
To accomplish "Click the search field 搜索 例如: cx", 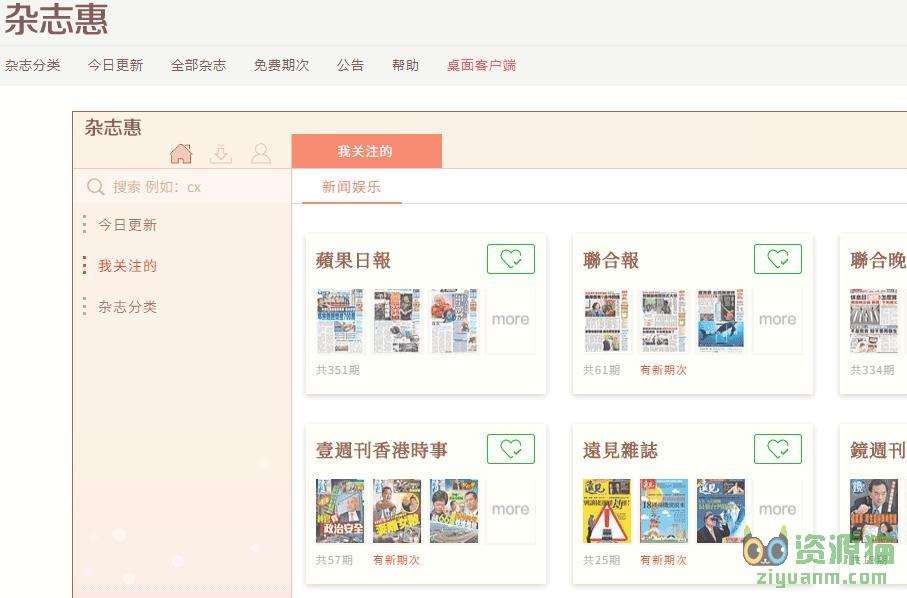I will pyautogui.click(x=182, y=187).
